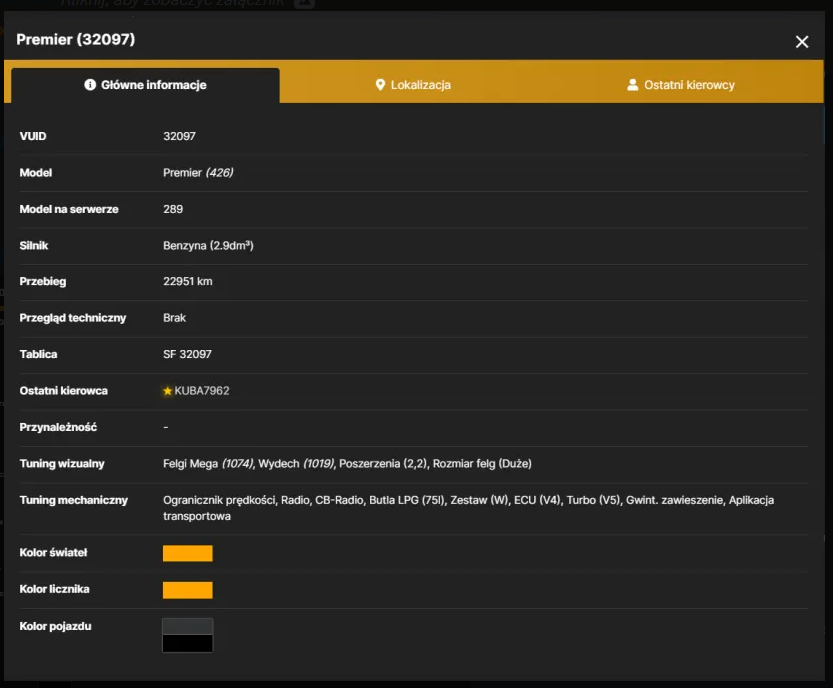Click the VUID value 32097
The height and width of the screenshot is (688, 833).
tap(179, 136)
